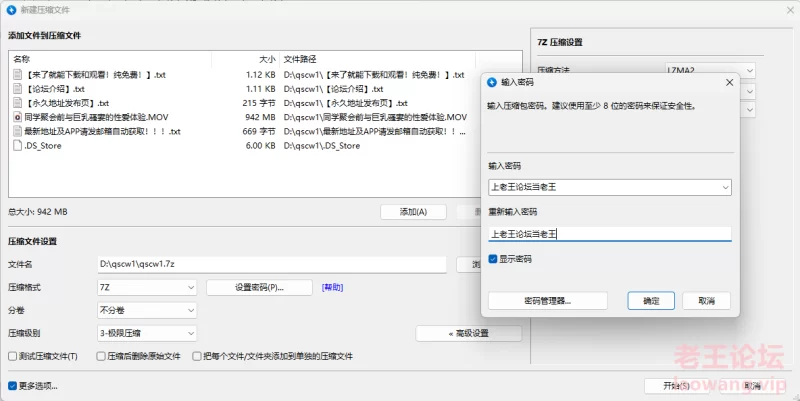Click the 添加(A) button
Image resolution: width=800 pixels, height=401 pixels.
click(x=413, y=212)
